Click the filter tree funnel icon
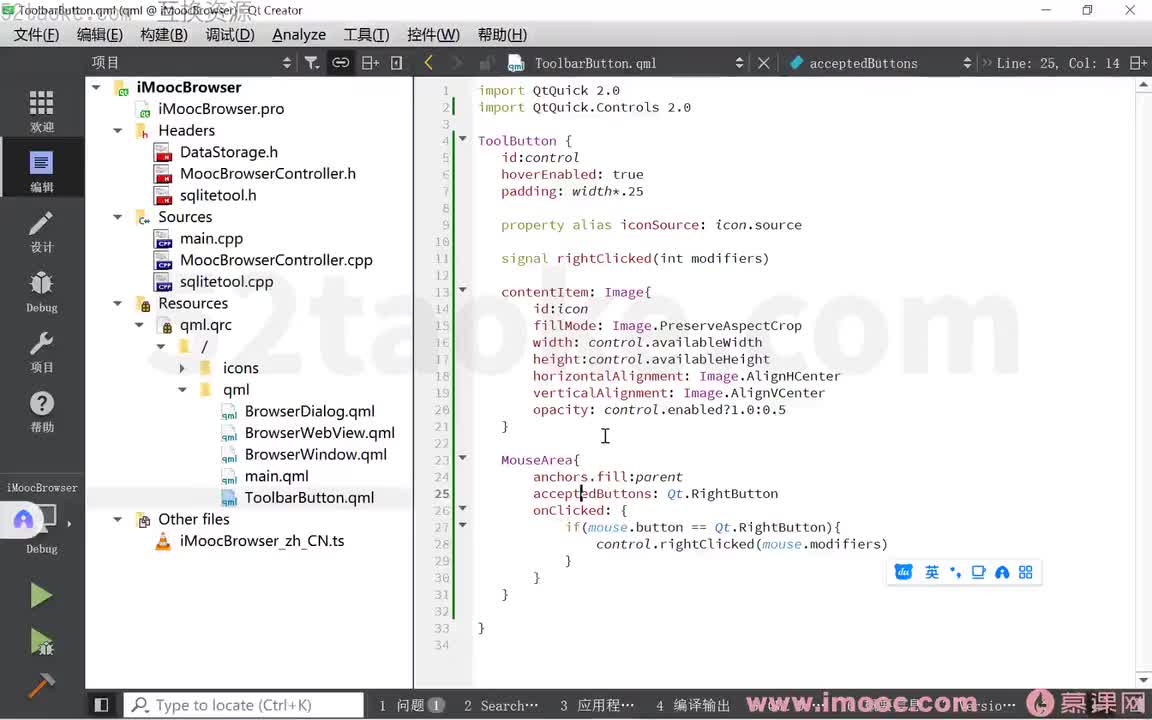Viewport: 1152px width, 720px height. point(312,63)
